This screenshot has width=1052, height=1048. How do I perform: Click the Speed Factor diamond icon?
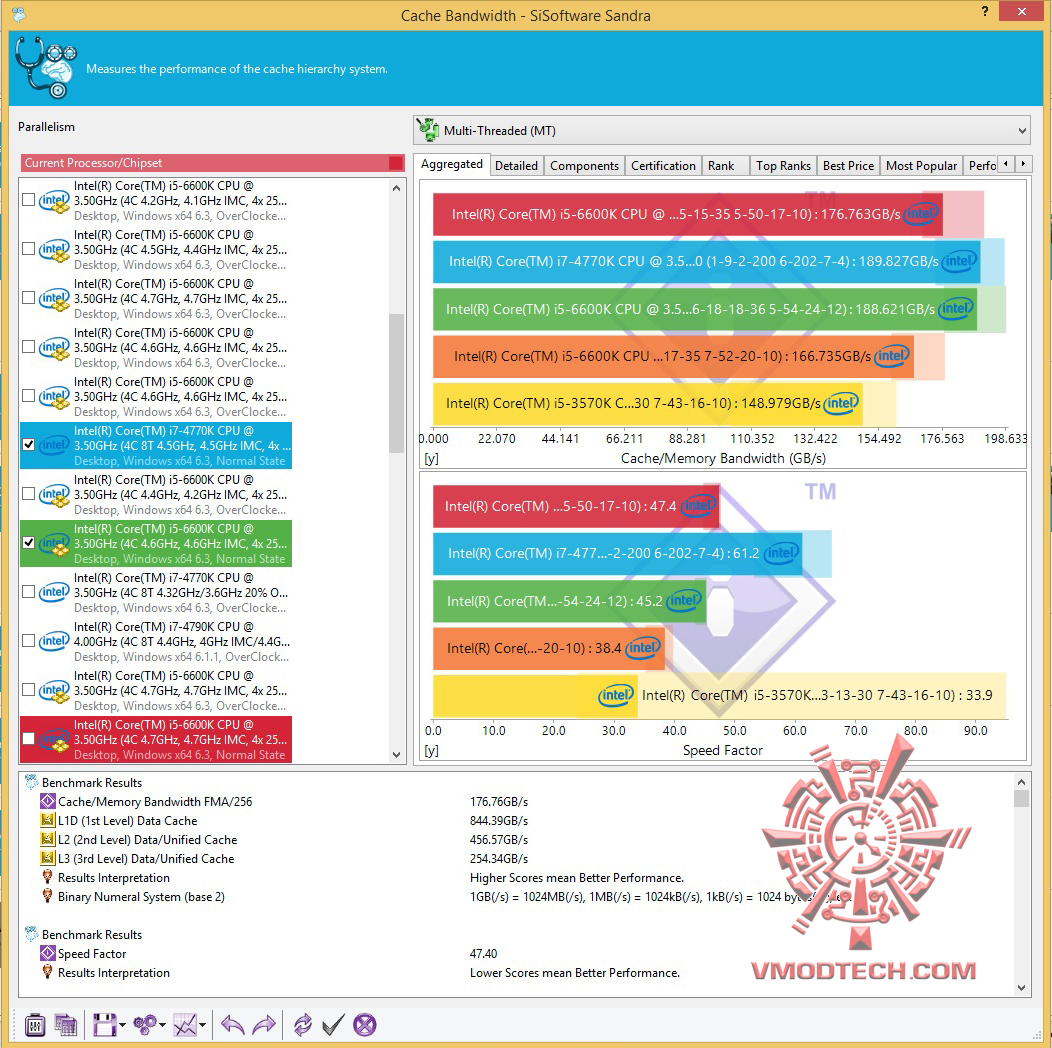[47, 953]
